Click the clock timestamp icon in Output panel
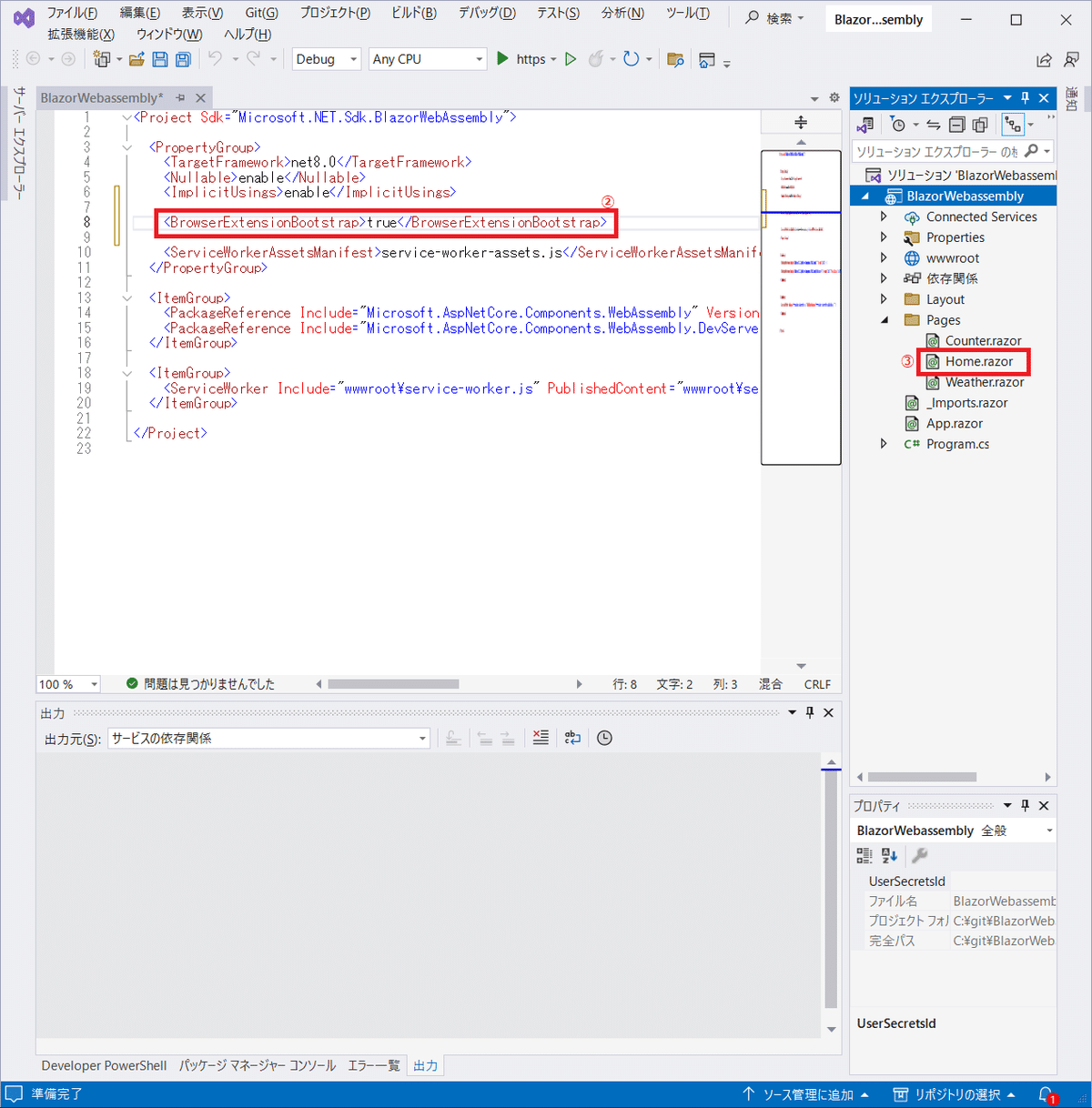 [604, 738]
